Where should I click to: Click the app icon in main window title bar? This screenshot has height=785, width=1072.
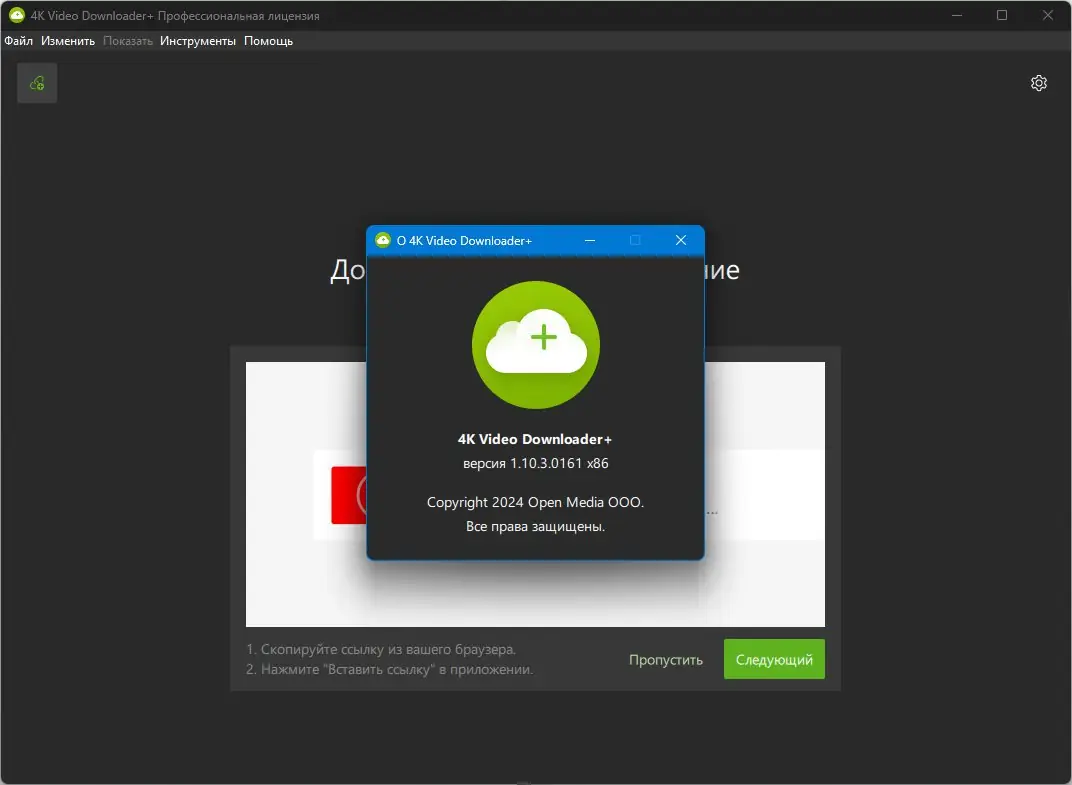[16, 15]
